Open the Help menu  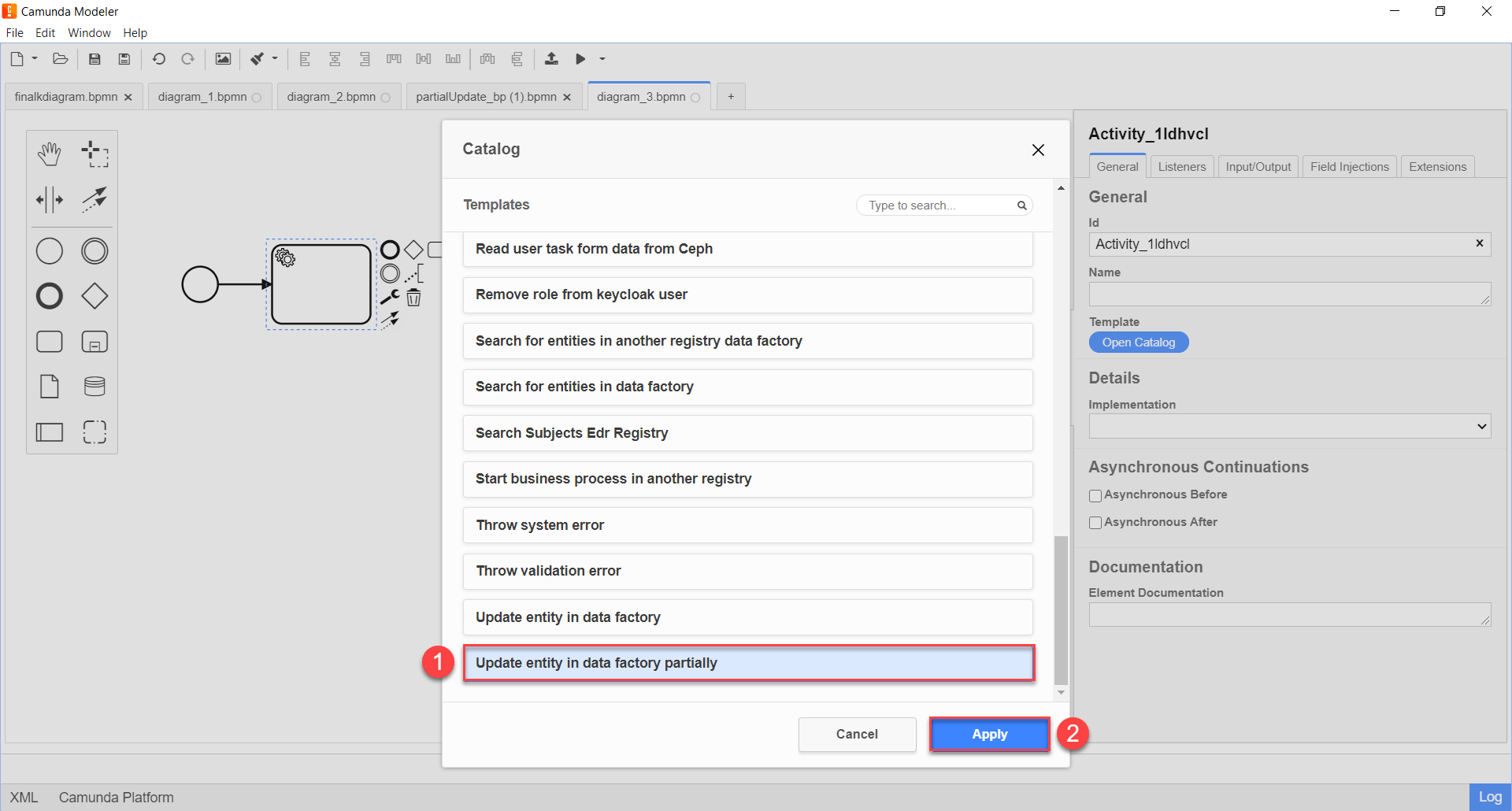(135, 33)
